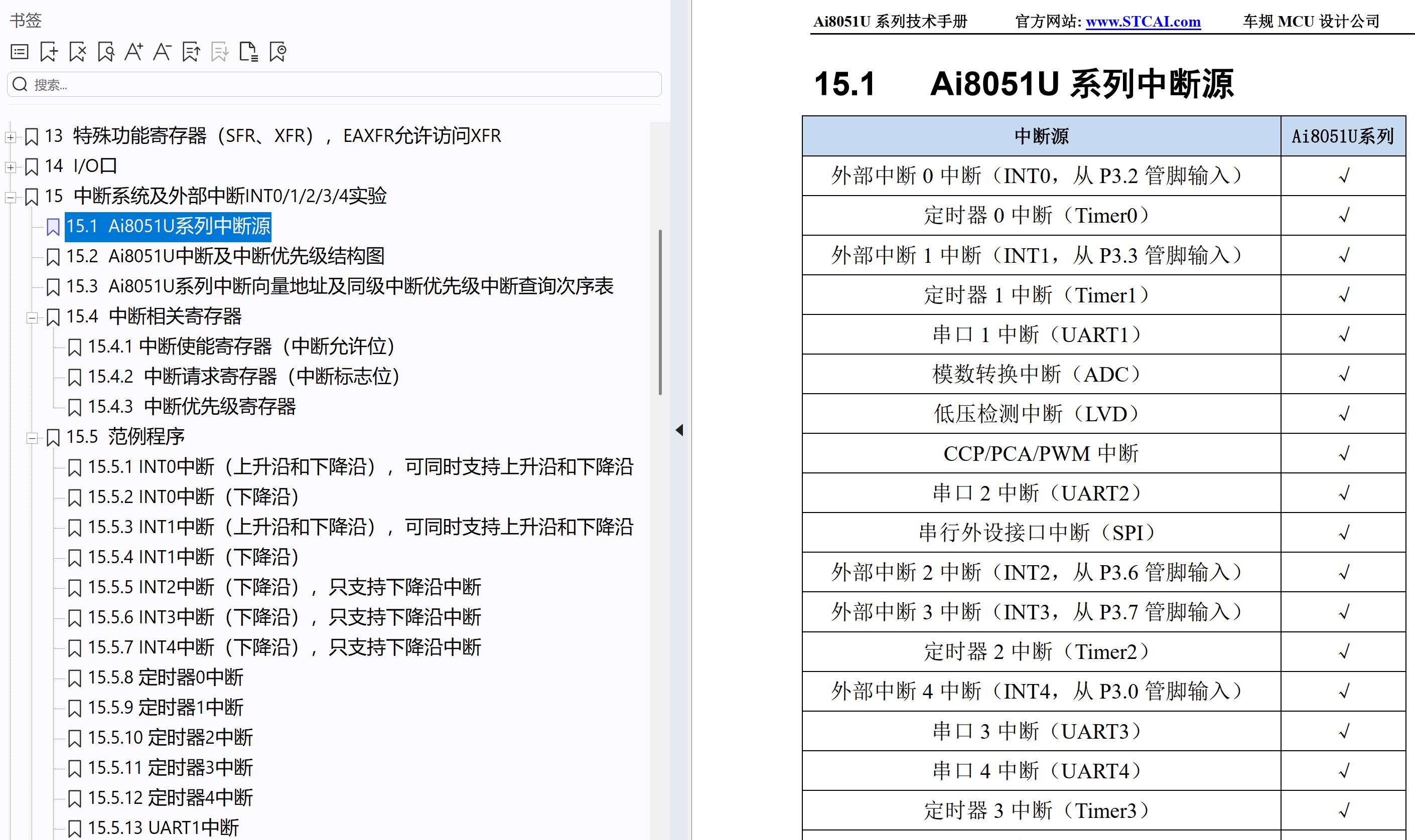Open bookmark 15.5.4 INT1中断（下降沿）
This screenshot has height=840, width=1415.
[x=193, y=557]
